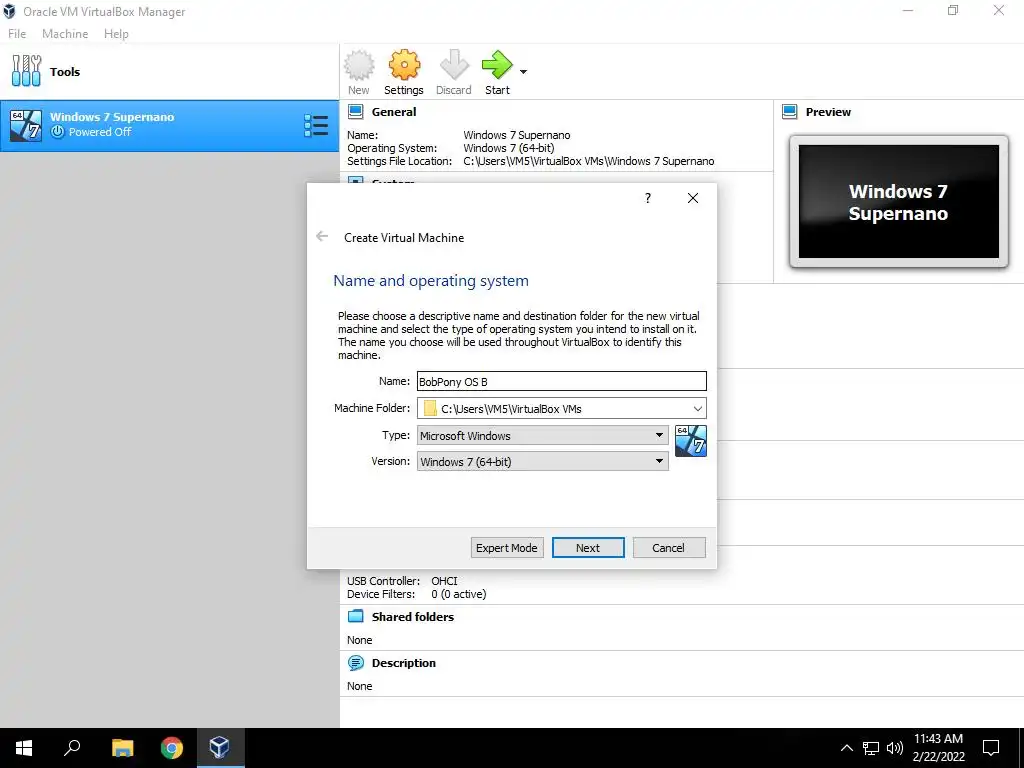
Task: Click the volume tray icon
Action: [895, 748]
